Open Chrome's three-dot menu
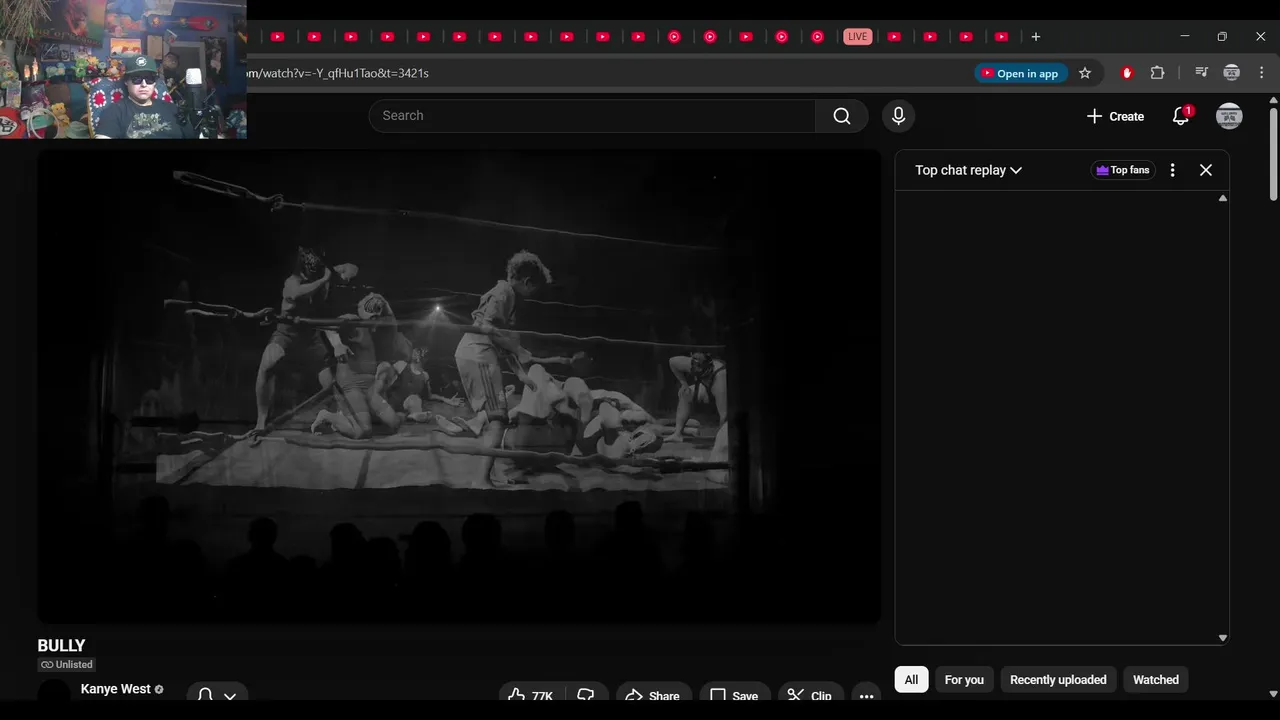The height and width of the screenshot is (720, 1280). click(1262, 73)
